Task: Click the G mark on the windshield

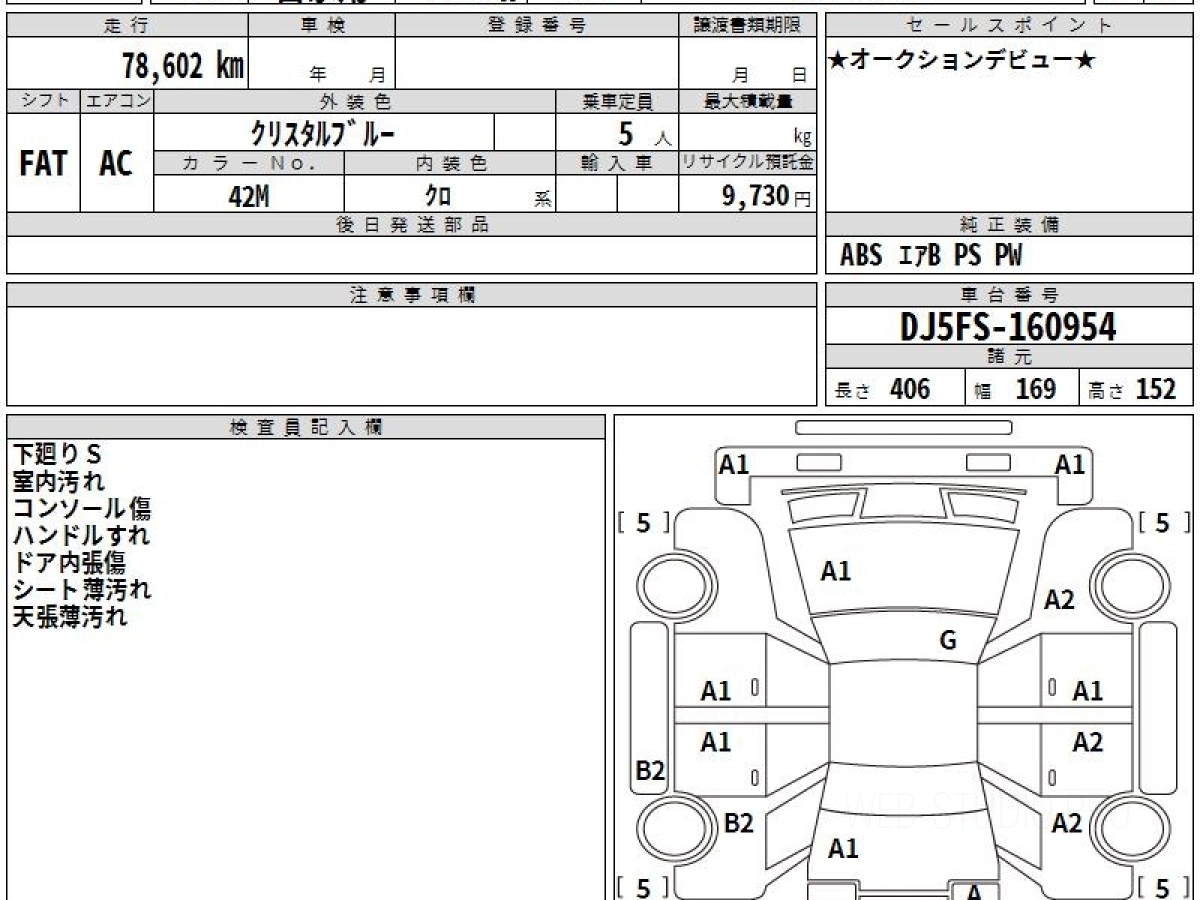Action: 948,641
